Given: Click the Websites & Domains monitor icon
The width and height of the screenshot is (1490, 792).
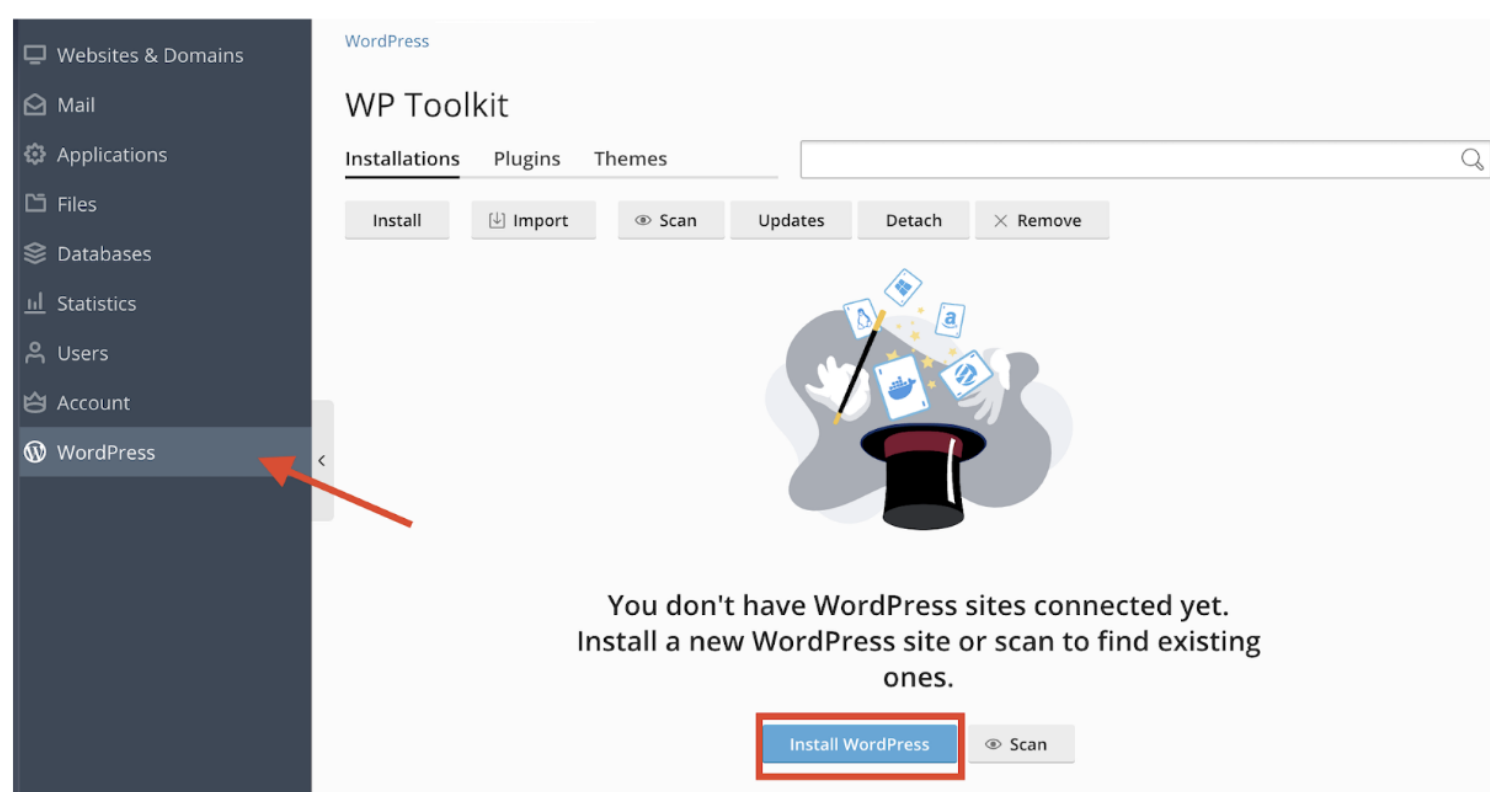Looking at the screenshot, I should [36, 55].
